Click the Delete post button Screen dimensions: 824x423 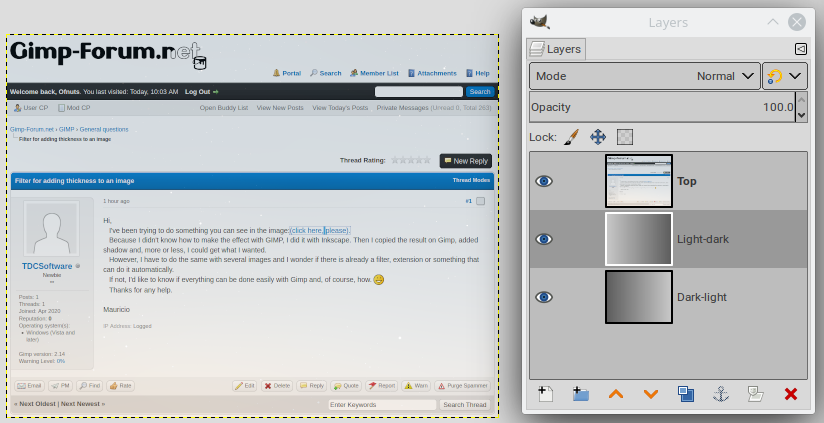click(x=277, y=386)
